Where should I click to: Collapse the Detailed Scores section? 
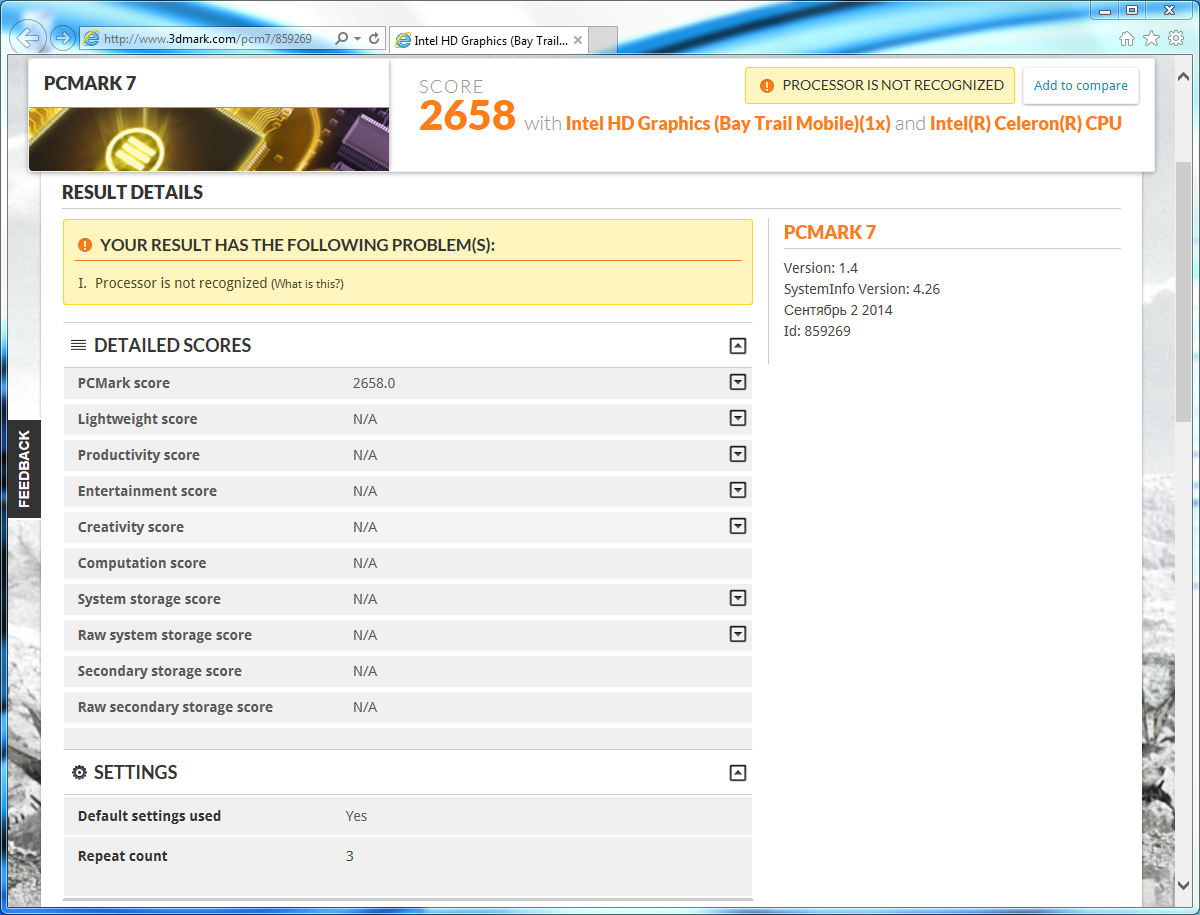click(738, 346)
